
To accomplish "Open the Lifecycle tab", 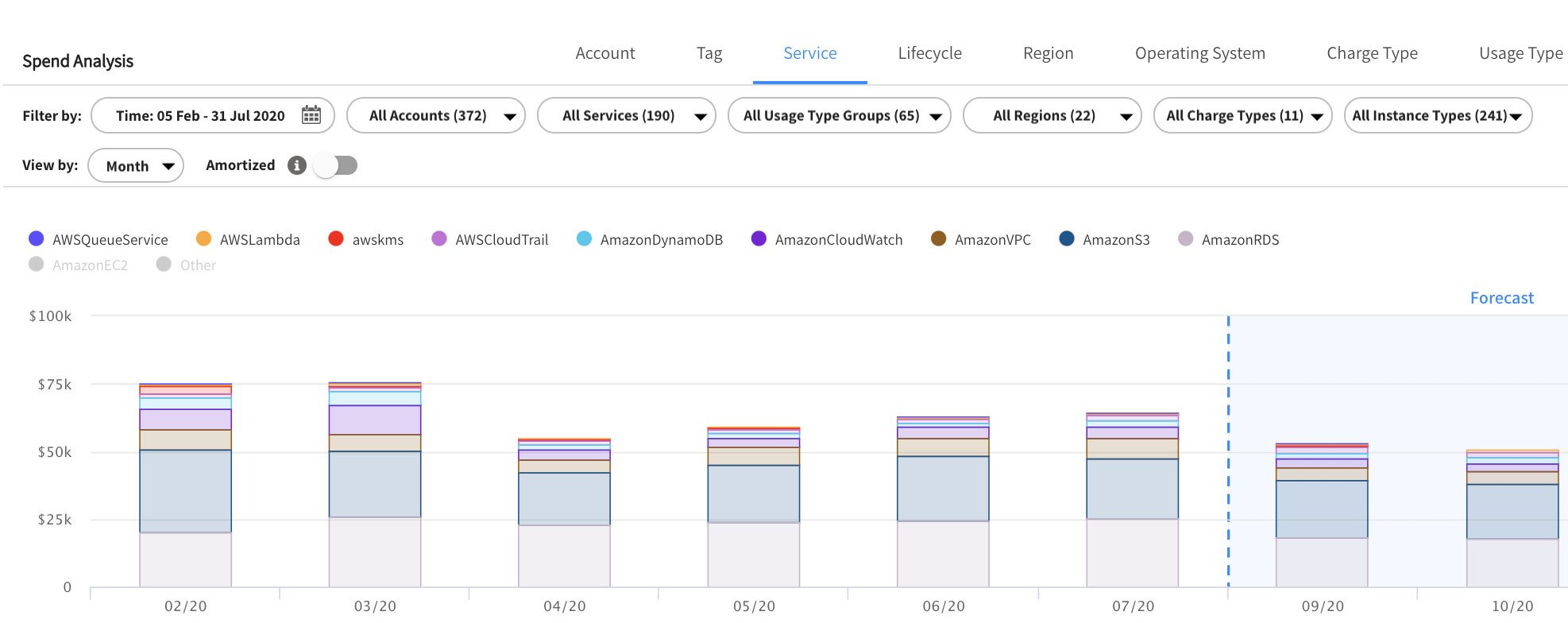I will click(x=929, y=53).
